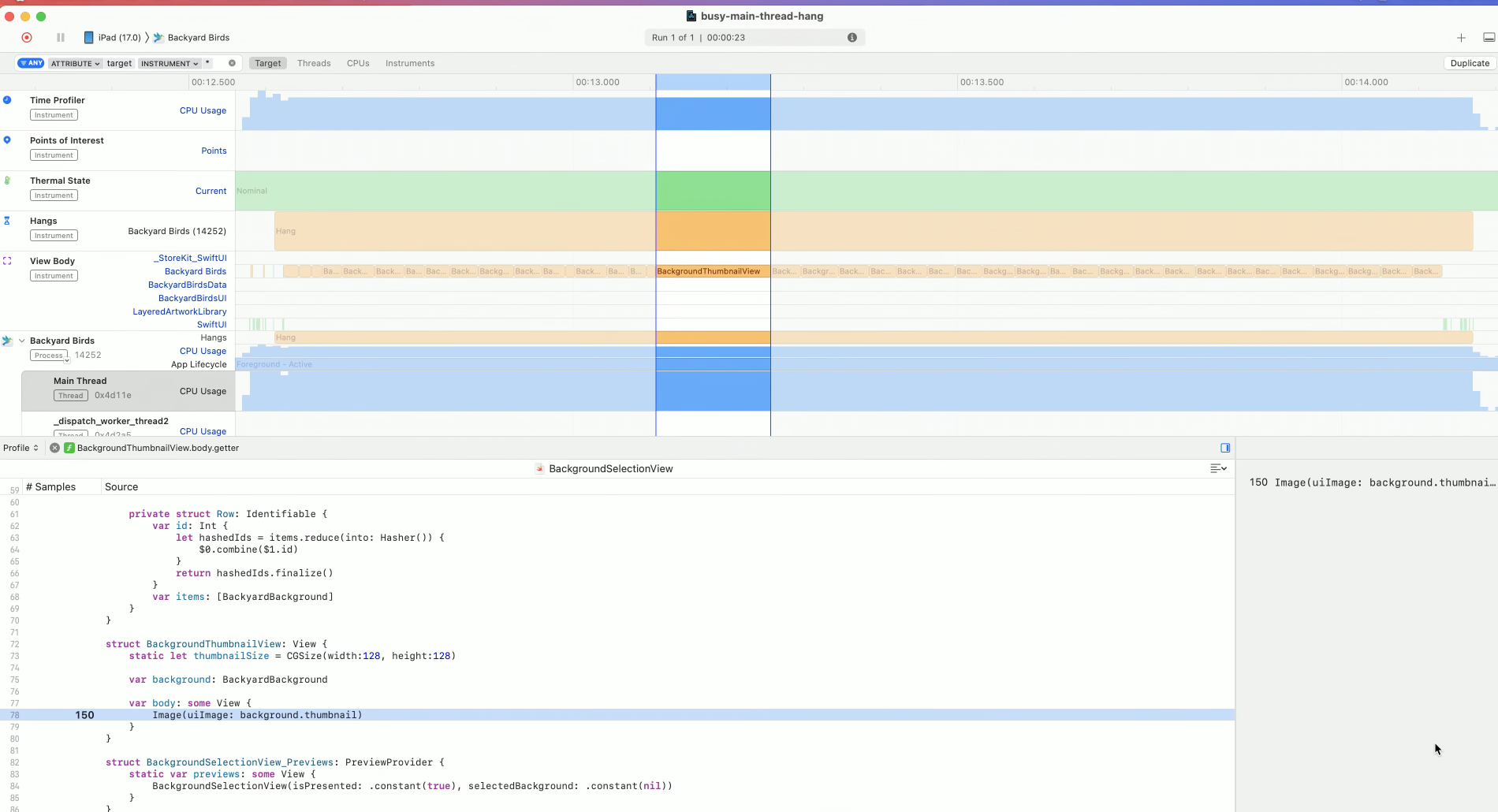Switch to the Instruments tab
The height and width of the screenshot is (812, 1498).
410,63
